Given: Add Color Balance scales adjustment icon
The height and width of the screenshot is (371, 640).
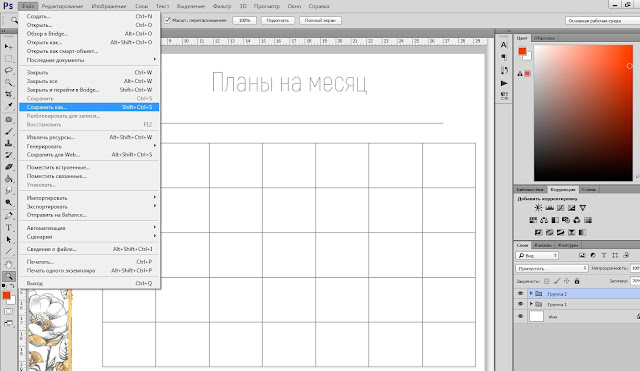Looking at the screenshot, I should [544, 220].
